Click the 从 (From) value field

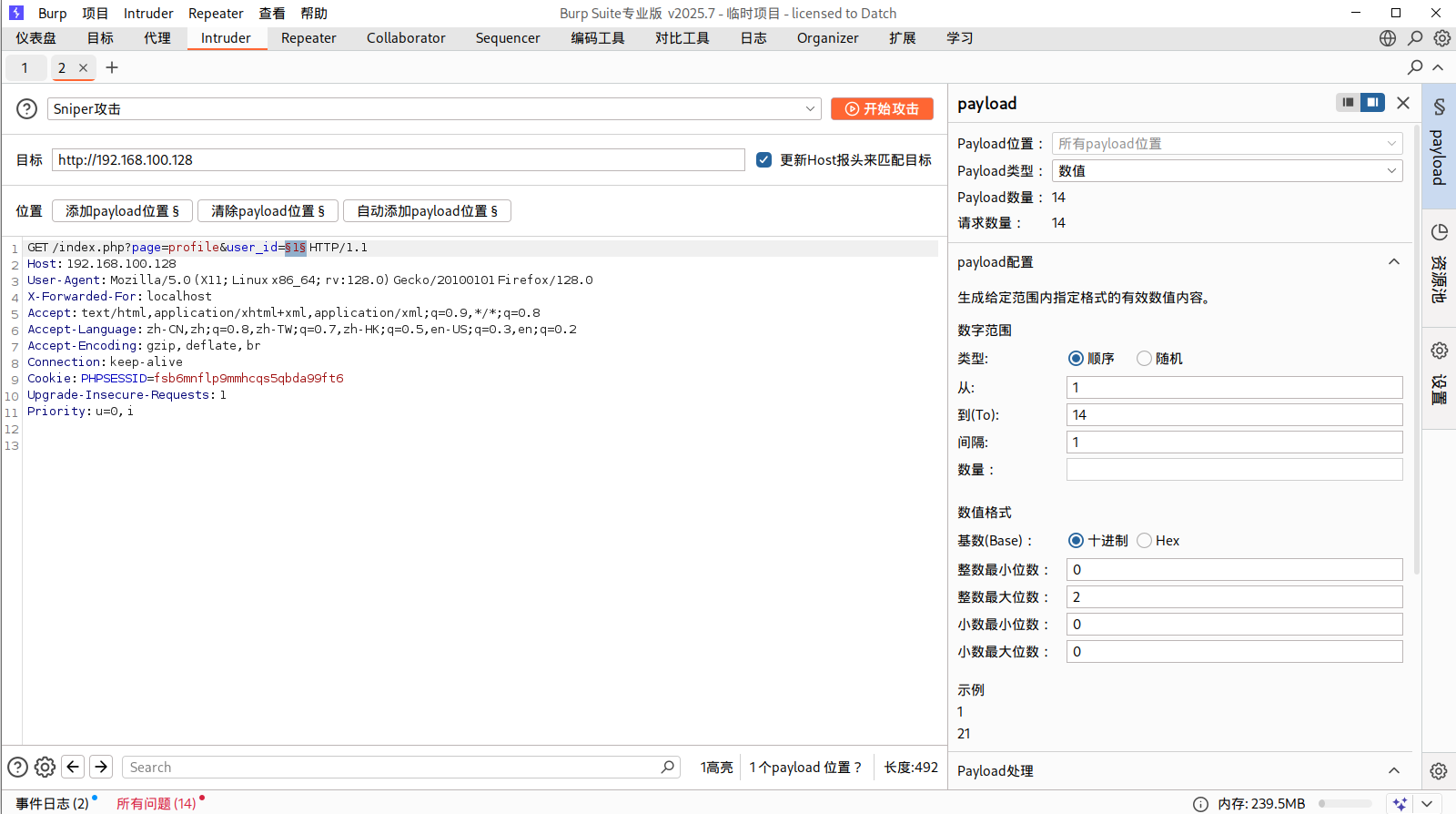(x=1235, y=387)
